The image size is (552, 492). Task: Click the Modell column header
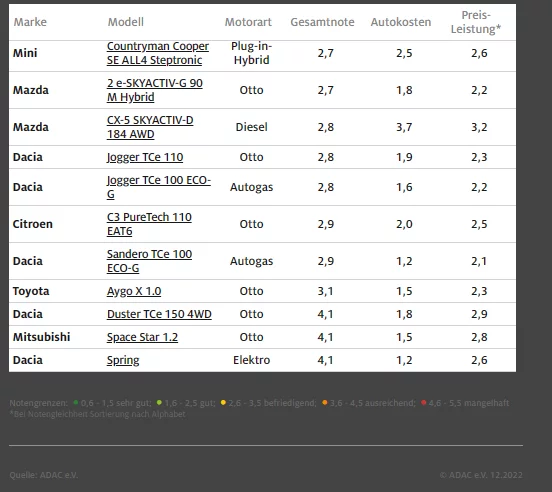[126, 22]
